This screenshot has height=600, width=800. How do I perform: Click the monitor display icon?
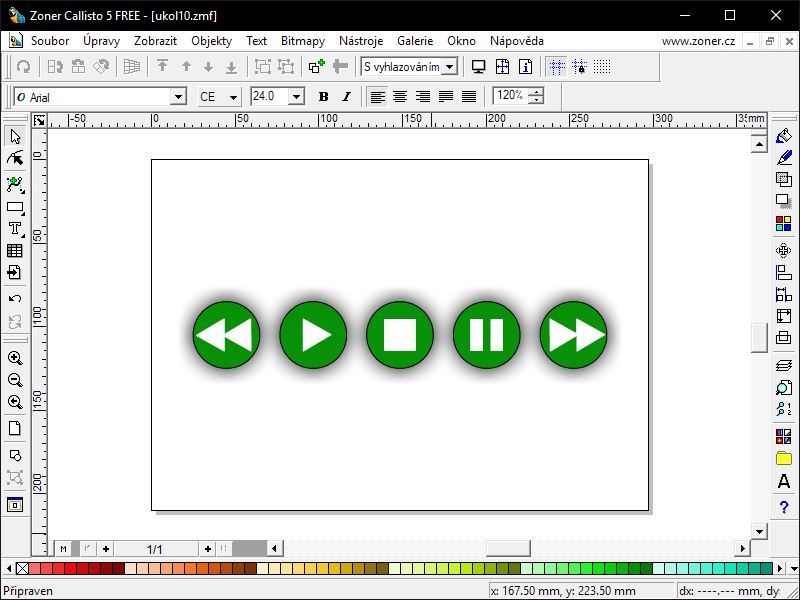478,67
